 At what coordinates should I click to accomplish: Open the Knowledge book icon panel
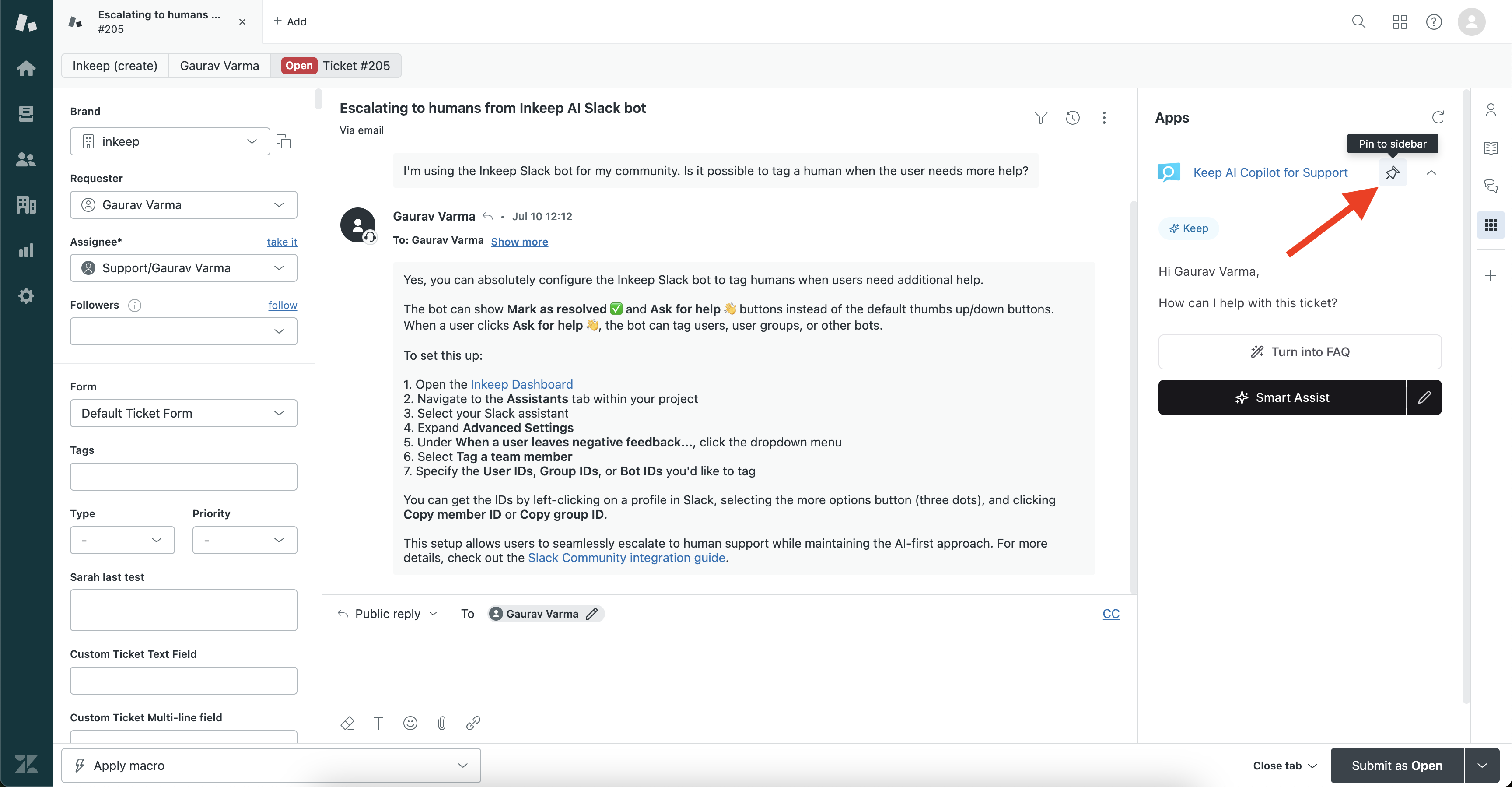click(1490, 148)
